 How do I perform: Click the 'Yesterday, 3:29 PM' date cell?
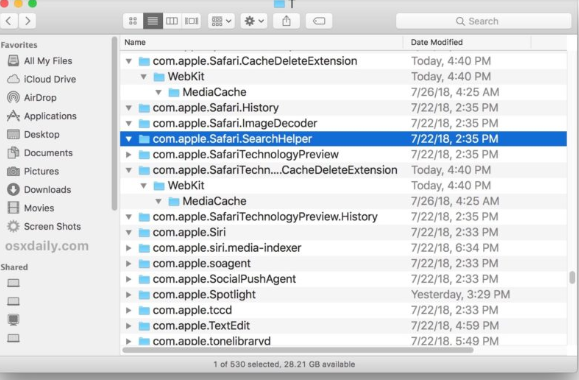click(460, 295)
